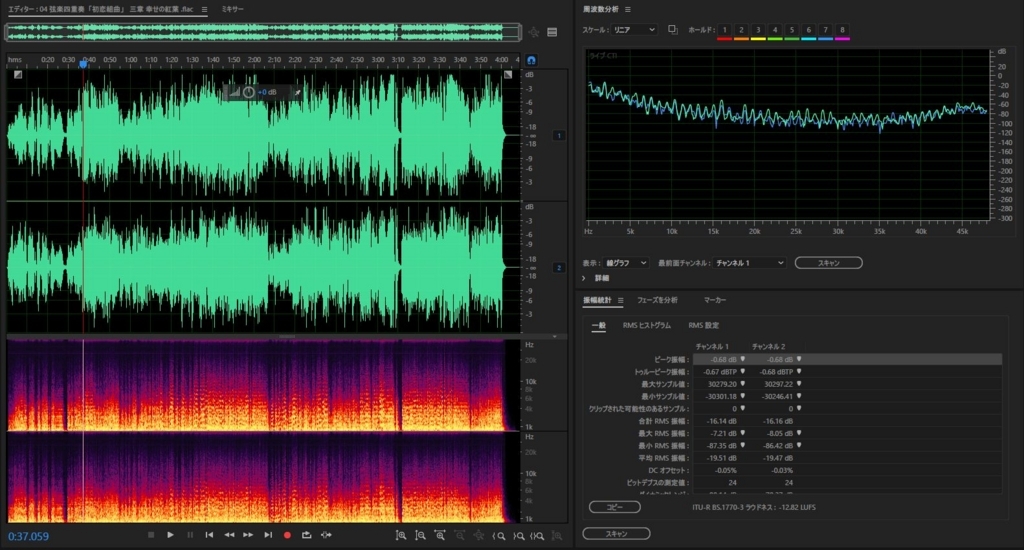
Task: Click the icon beside the overview navigator
Action: 534,32
